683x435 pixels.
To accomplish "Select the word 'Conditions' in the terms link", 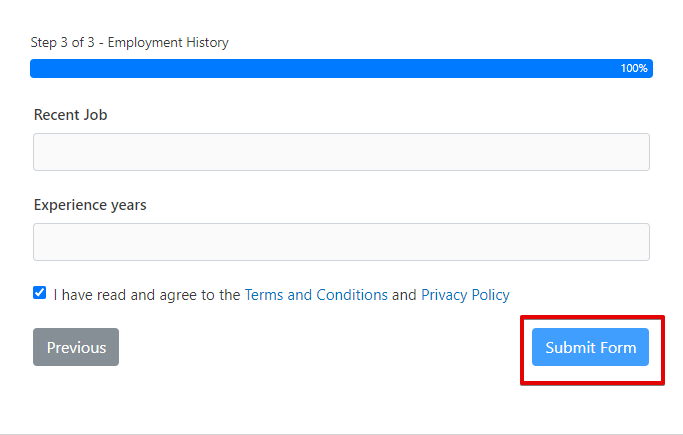I will coord(352,295).
